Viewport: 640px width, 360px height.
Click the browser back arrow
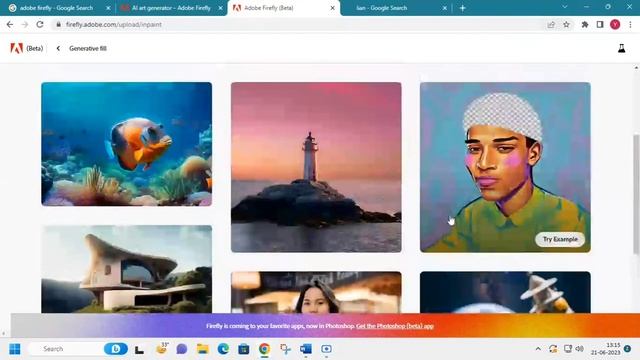click(10, 24)
